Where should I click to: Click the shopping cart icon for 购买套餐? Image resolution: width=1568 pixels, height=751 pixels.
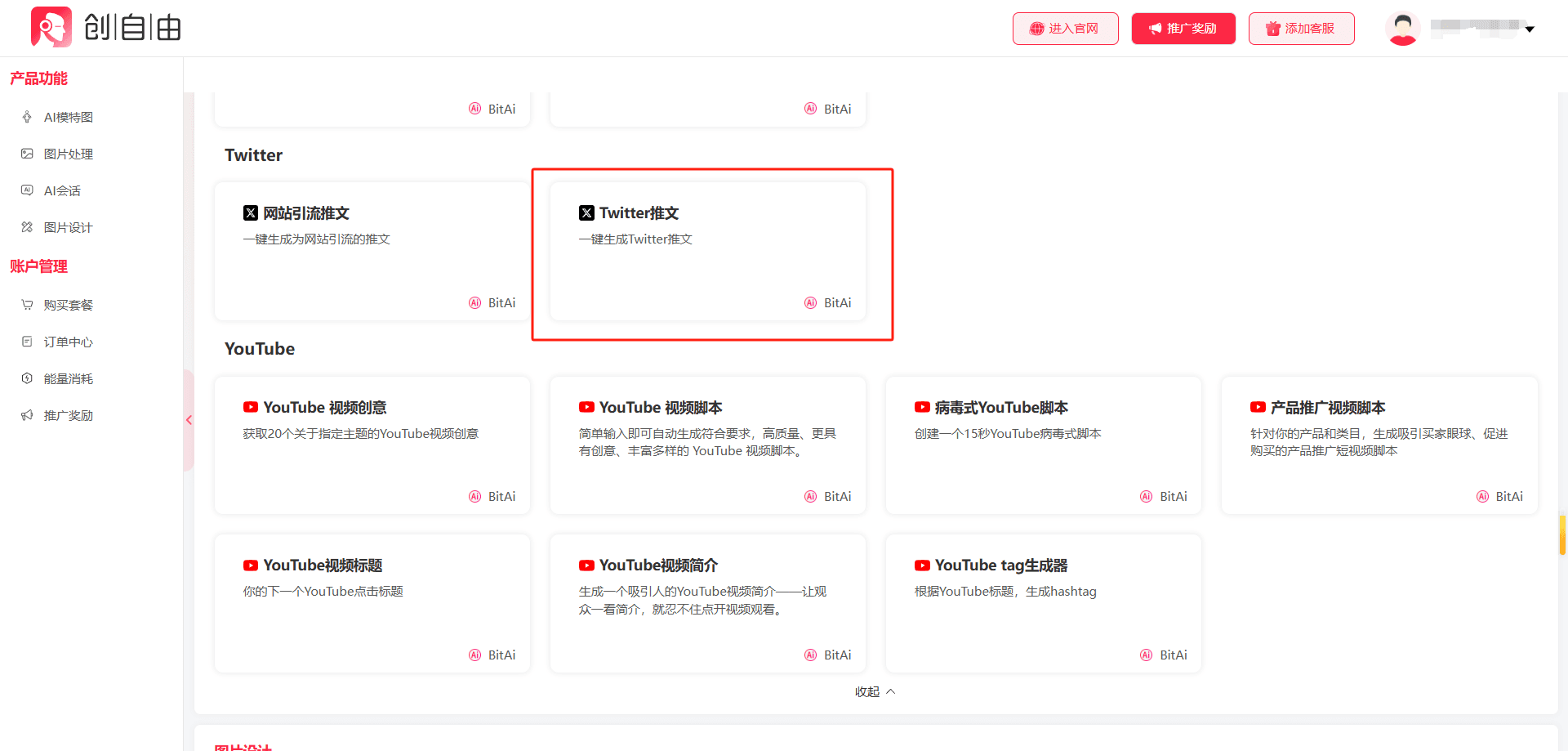(x=27, y=305)
